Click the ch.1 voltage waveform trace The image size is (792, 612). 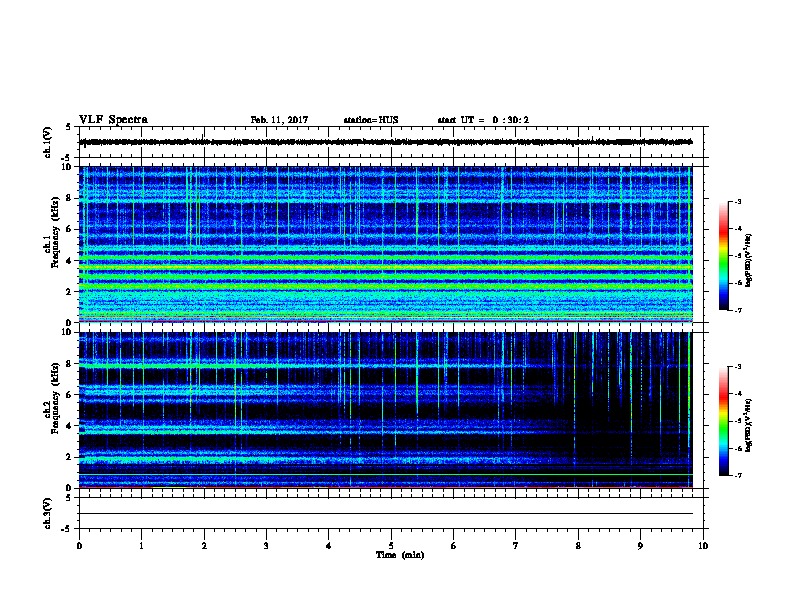click(386, 142)
